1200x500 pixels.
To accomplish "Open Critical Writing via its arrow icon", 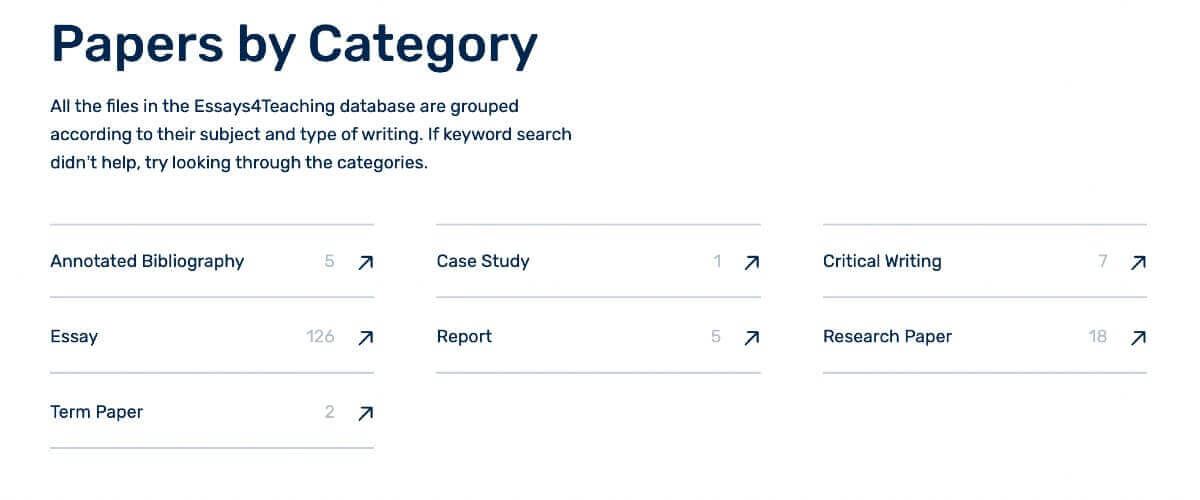I will 1138,262.
